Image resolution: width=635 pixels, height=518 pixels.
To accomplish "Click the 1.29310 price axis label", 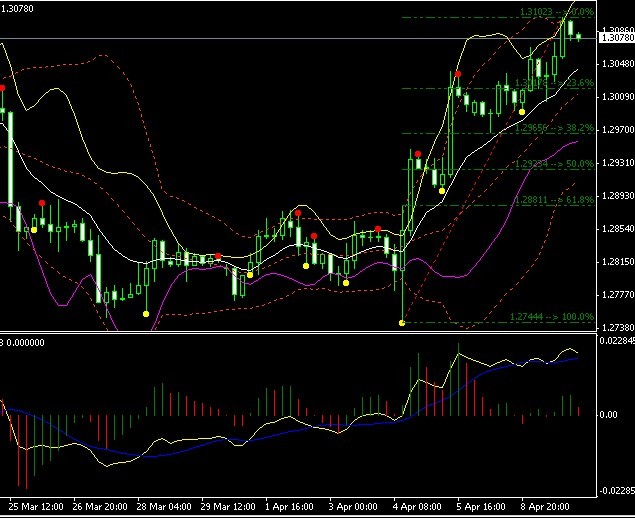I will (x=618, y=162).
